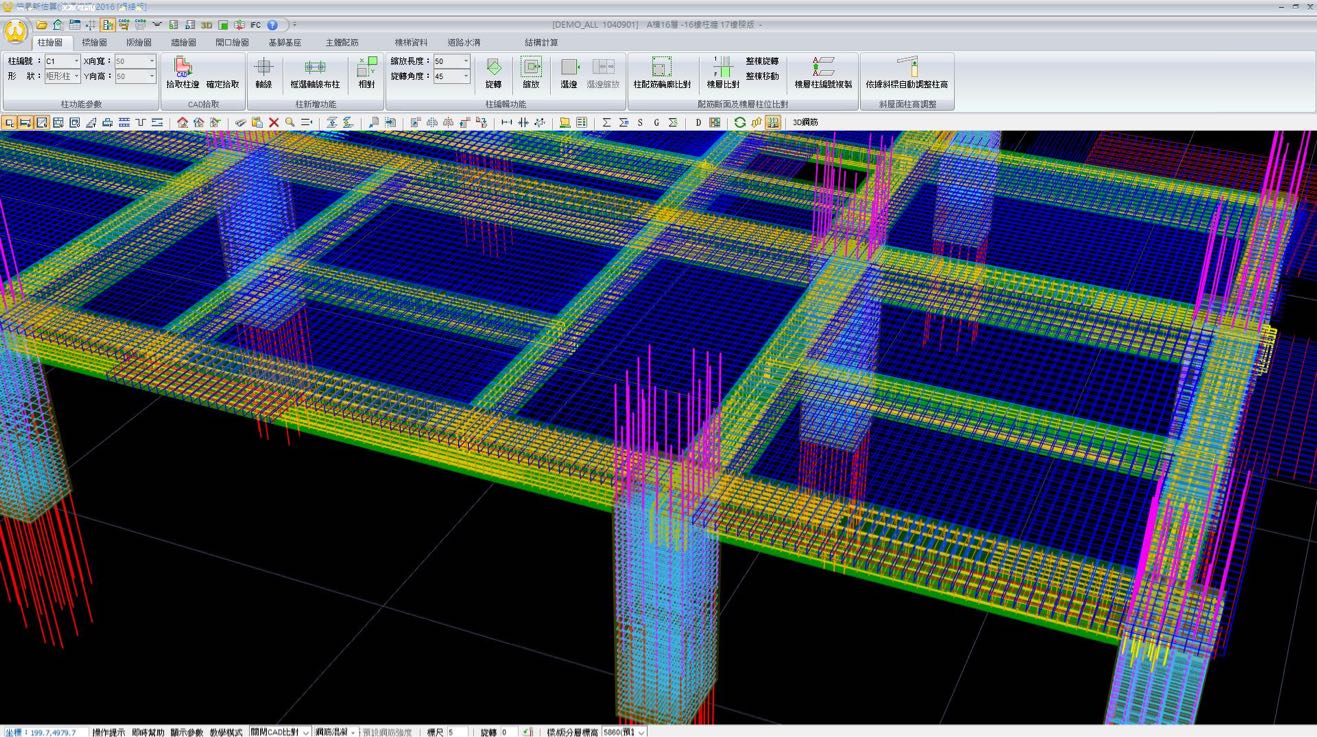The image size is (1317, 737).
Task: Click the 標尺 value field in status bar
Action: click(457, 732)
